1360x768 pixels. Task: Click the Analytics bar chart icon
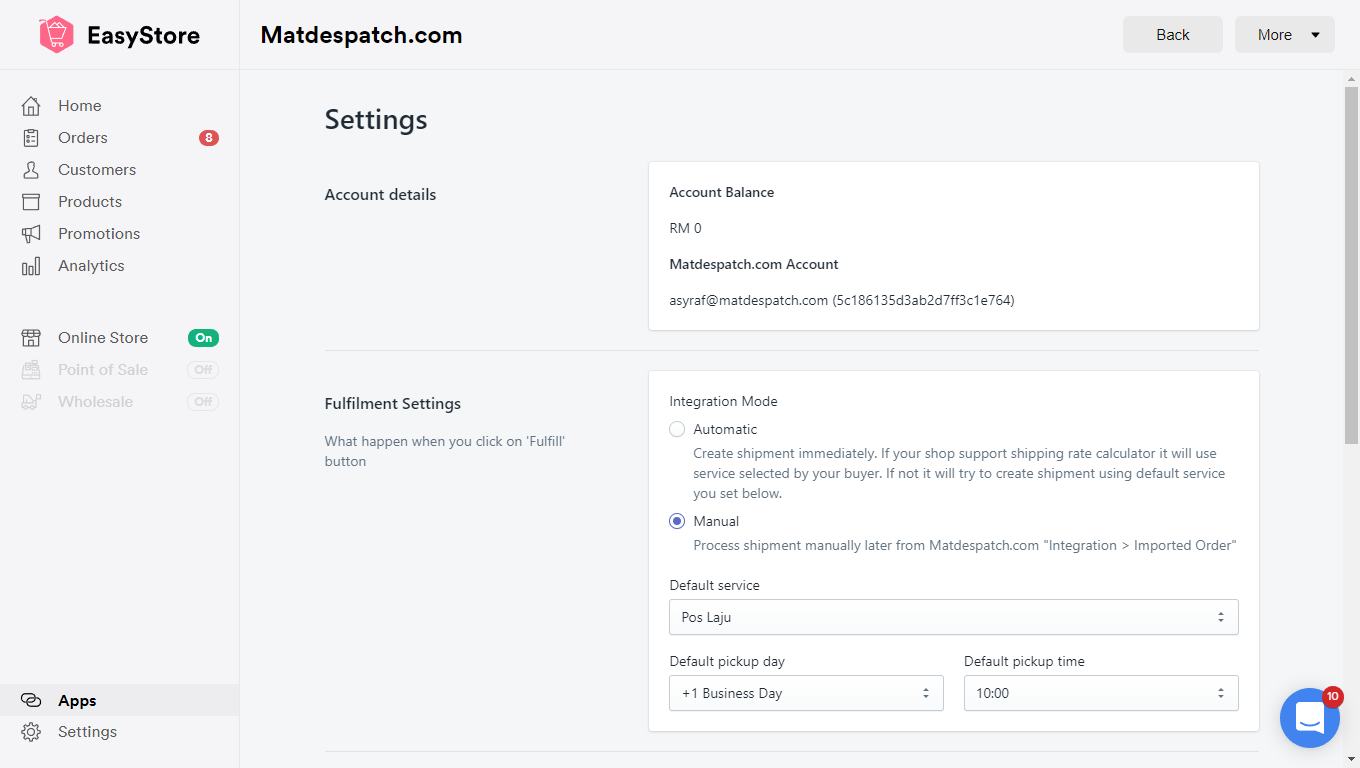(32, 266)
